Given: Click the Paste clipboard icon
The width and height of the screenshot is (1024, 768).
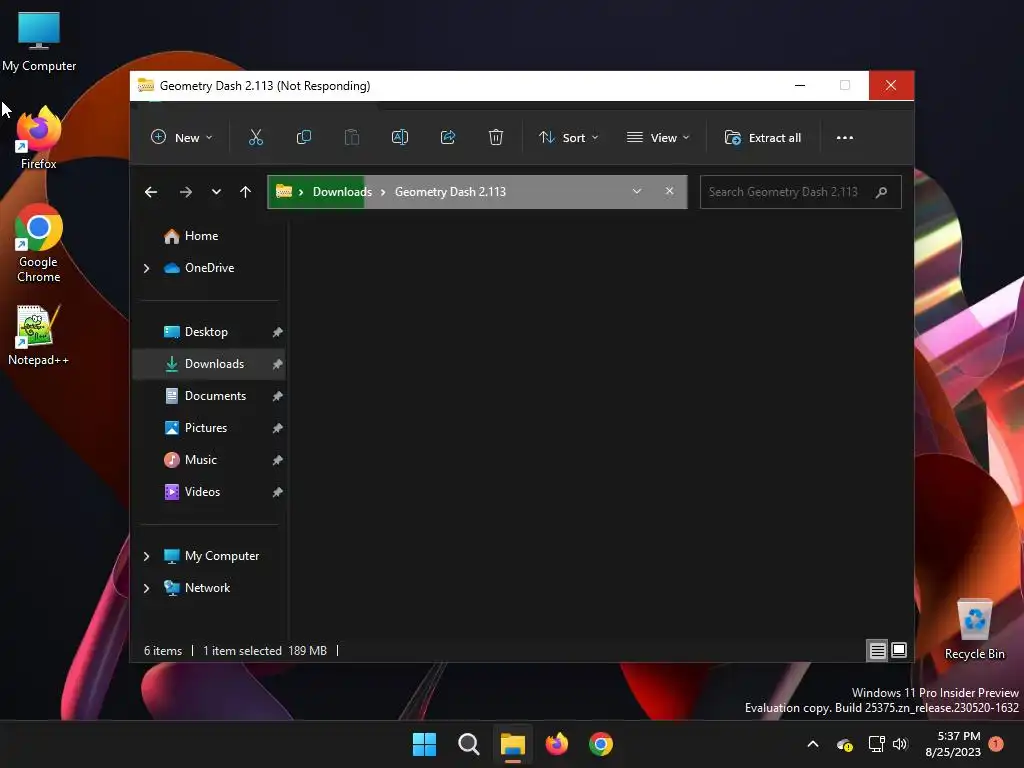Looking at the screenshot, I should (352, 138).
